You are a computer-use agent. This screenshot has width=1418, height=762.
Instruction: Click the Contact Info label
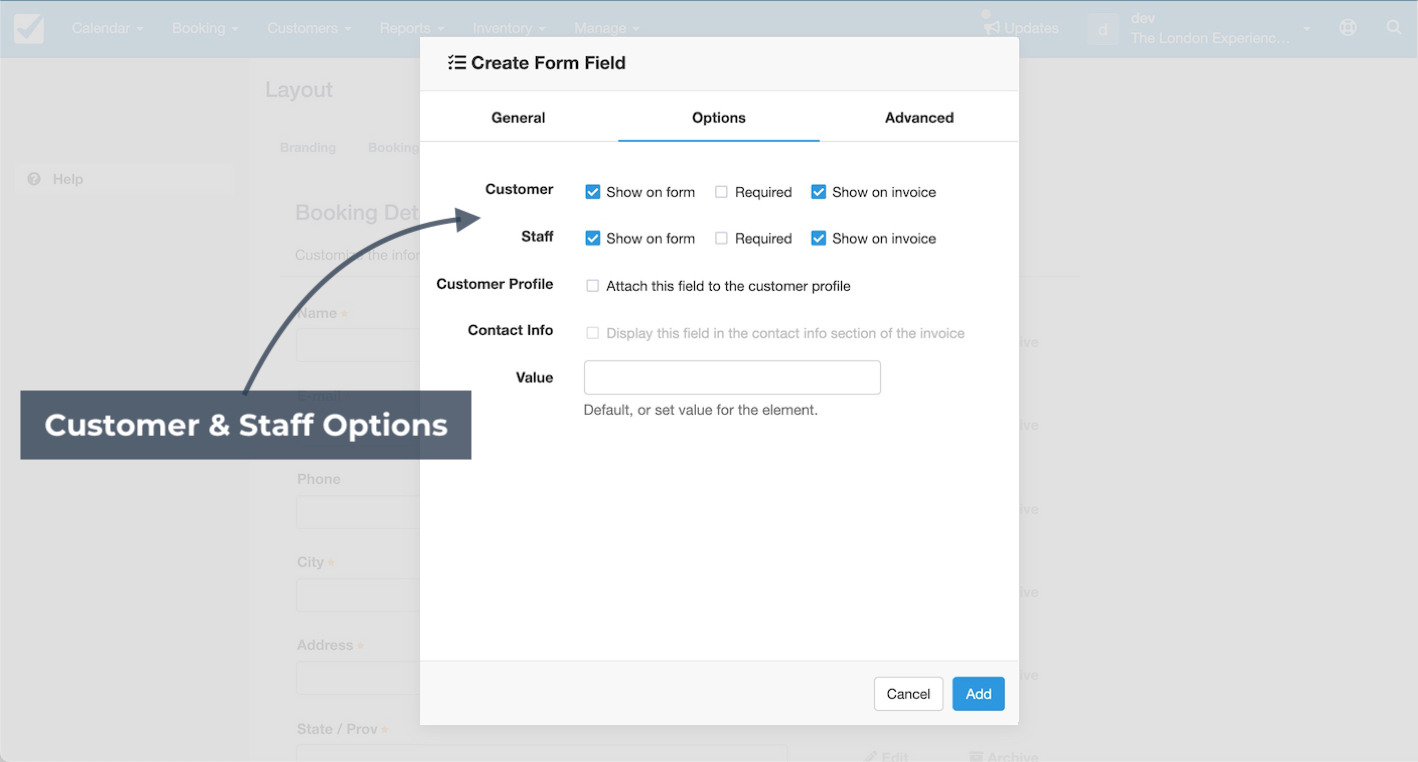click(x=511, y=330)
